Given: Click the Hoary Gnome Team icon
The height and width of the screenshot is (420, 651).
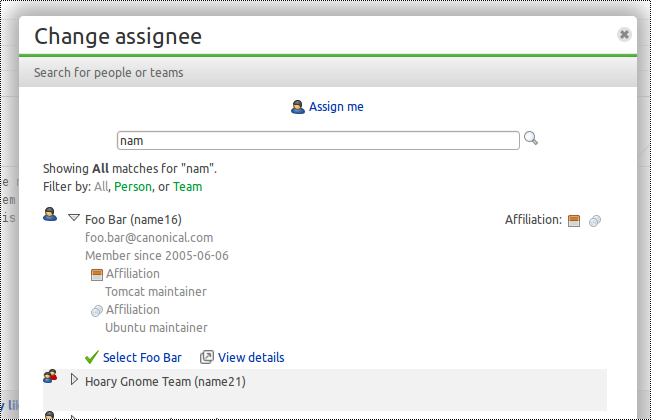Looking at the screenshot, I should (x=50, y=377).
